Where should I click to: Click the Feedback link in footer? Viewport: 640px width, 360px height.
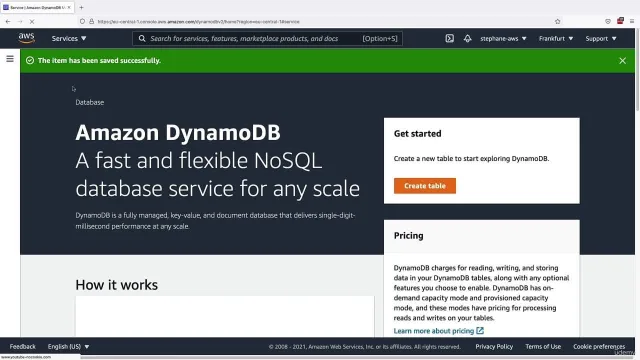[x=22, y=347]
